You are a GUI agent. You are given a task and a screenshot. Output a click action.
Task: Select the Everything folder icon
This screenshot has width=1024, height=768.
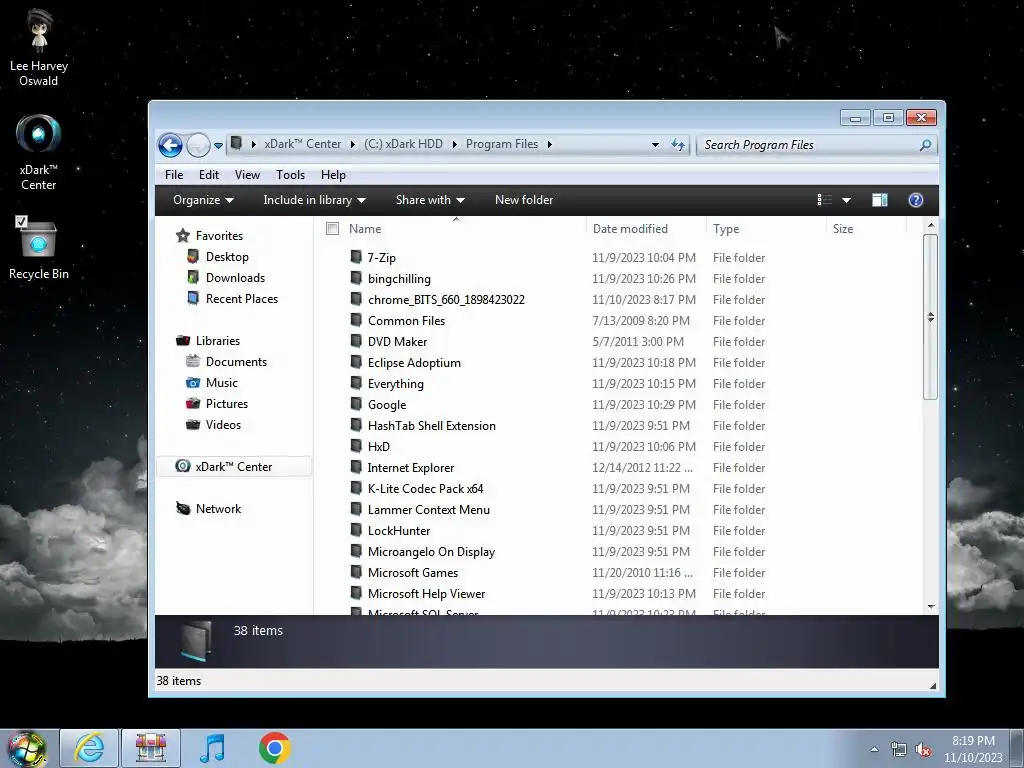point(356,383)
